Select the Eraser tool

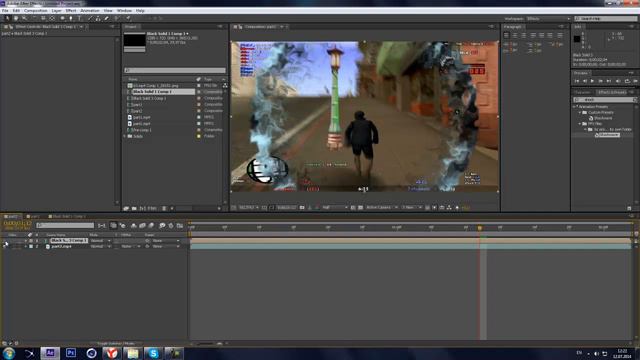pos(107,18)
